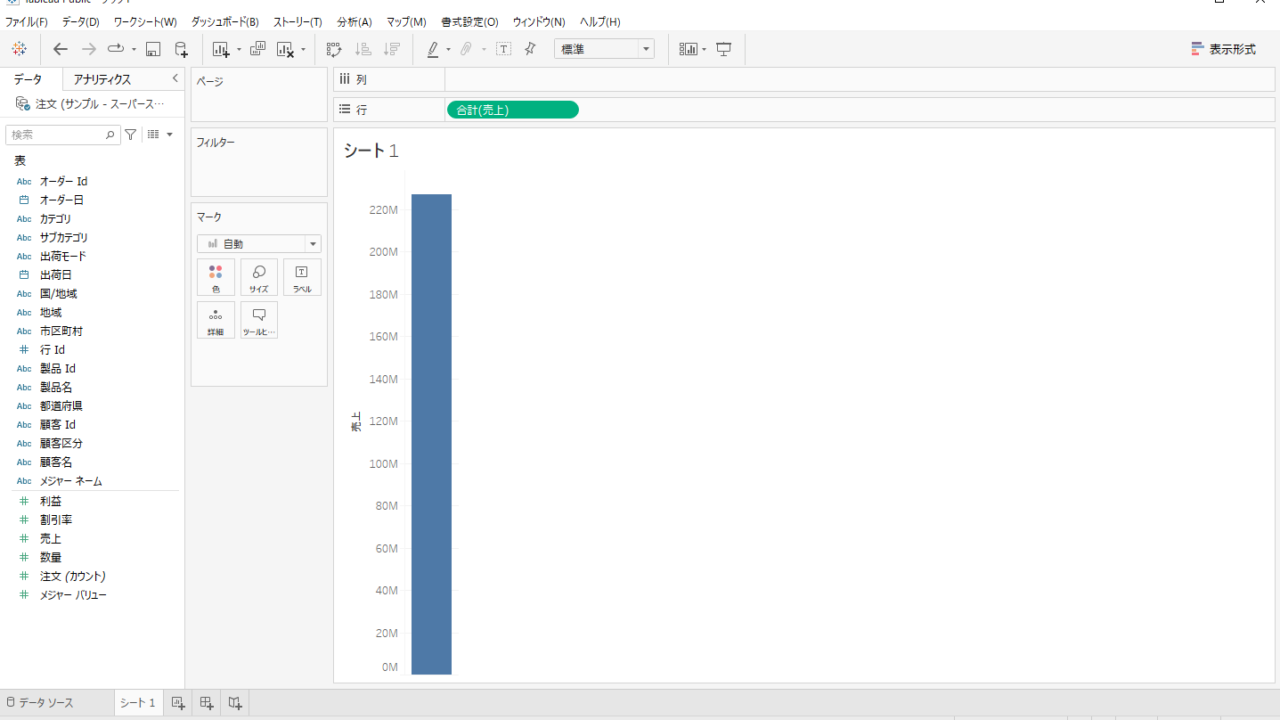Open the ツールヒント tooltip card
Viewport: 1280px width, 720px height.
pos(259,320)
